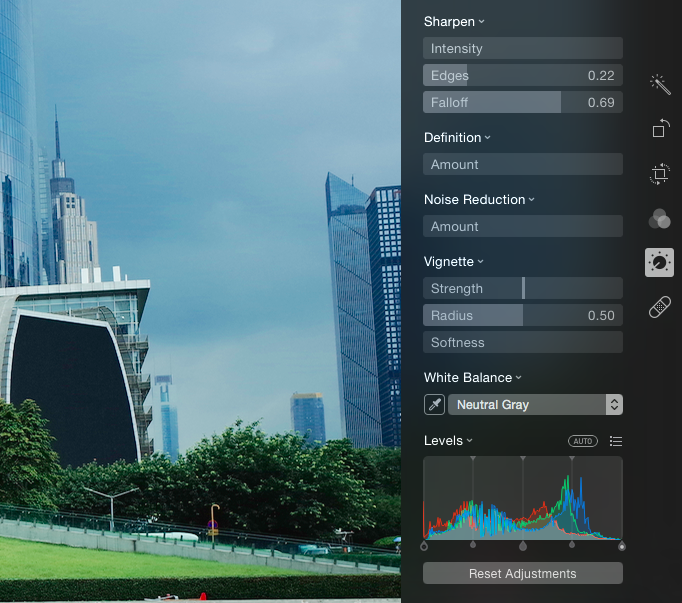Click the Levels white point handle
Image resolution: width=682 pixels, height=603 pixels.
(622, 546)
